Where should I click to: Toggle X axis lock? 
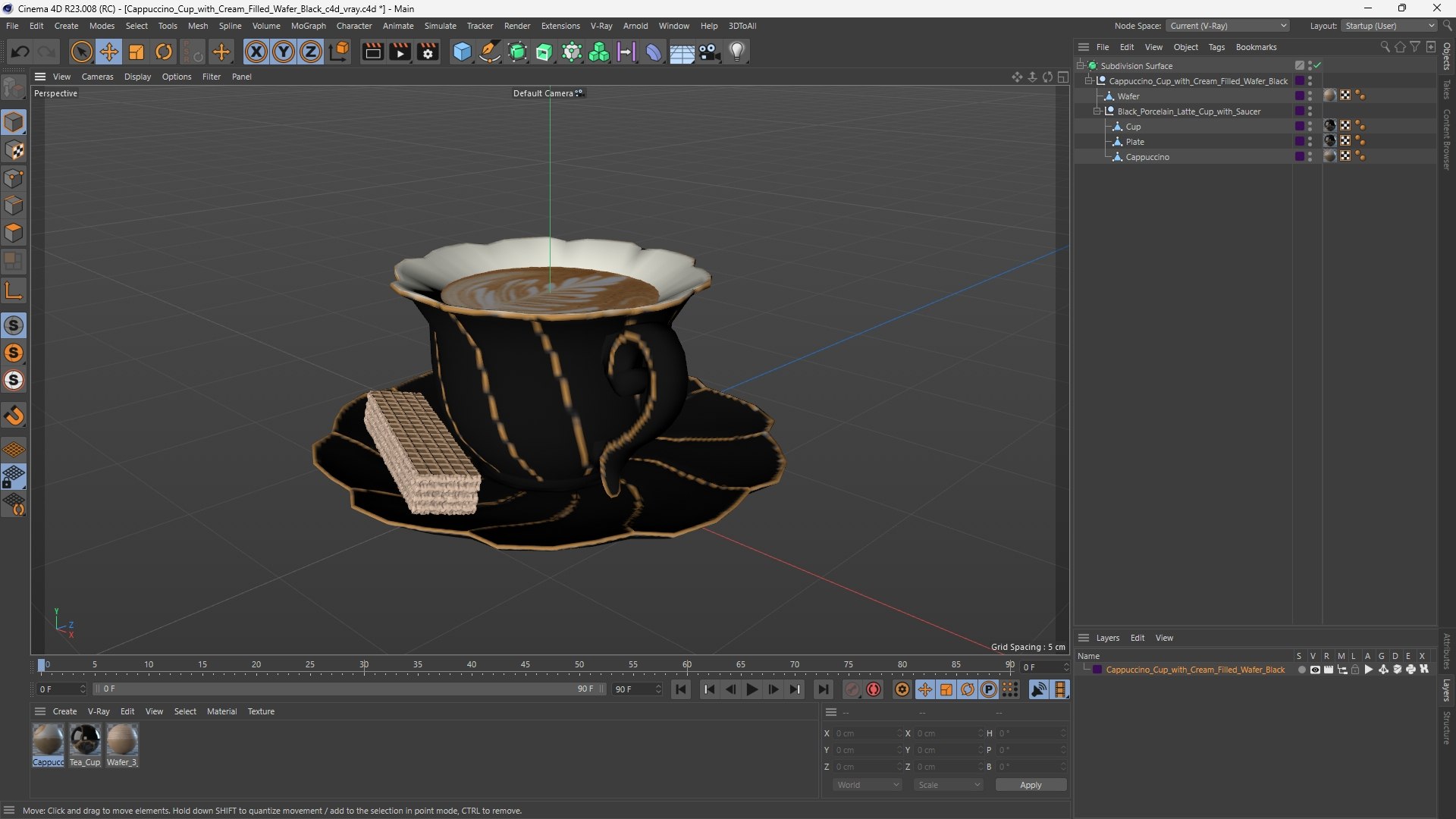256,52
